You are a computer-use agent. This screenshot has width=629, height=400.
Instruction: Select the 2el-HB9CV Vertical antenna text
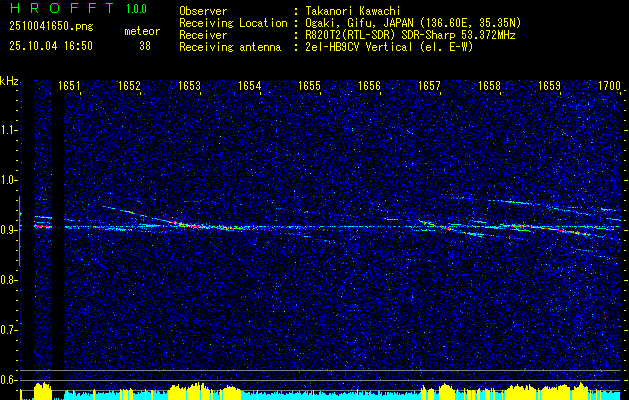[389, 47]
